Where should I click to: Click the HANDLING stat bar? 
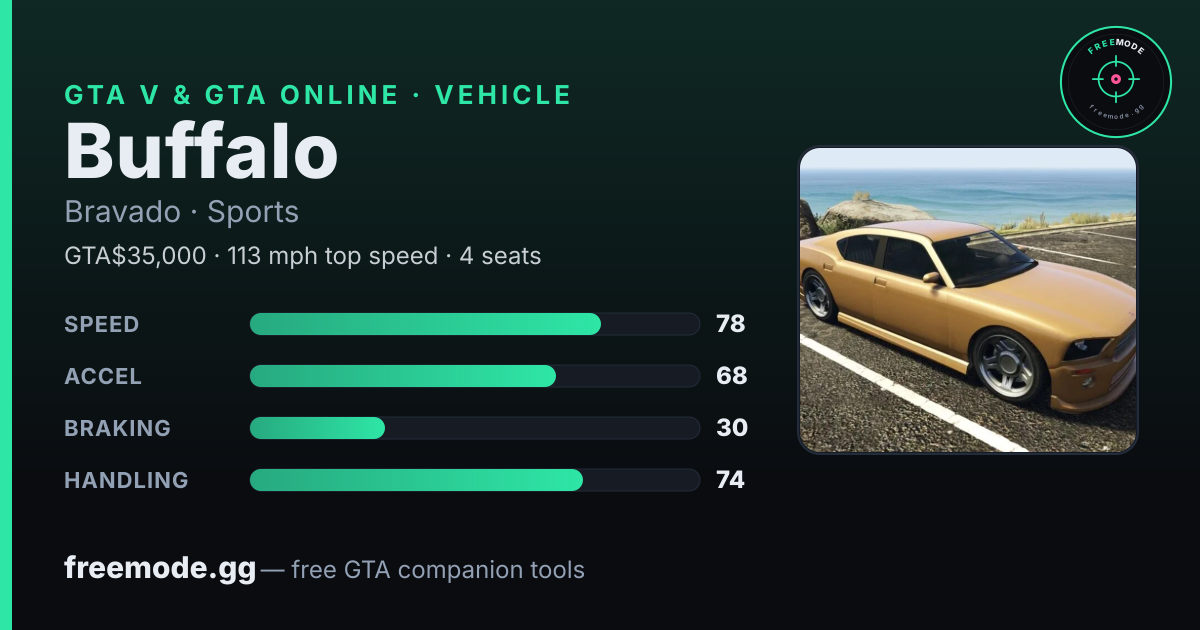tap(474, 480)
